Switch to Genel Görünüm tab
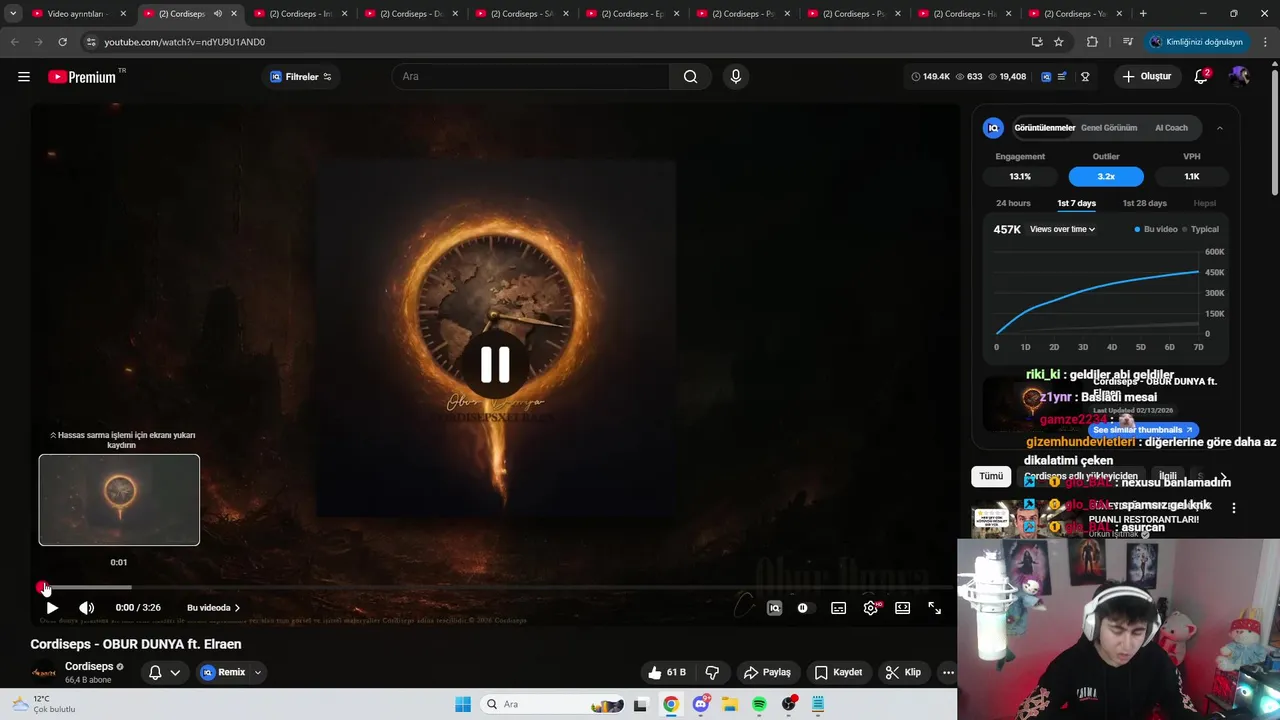This screenshot has height=720, width=1280. coord(1109,128)
